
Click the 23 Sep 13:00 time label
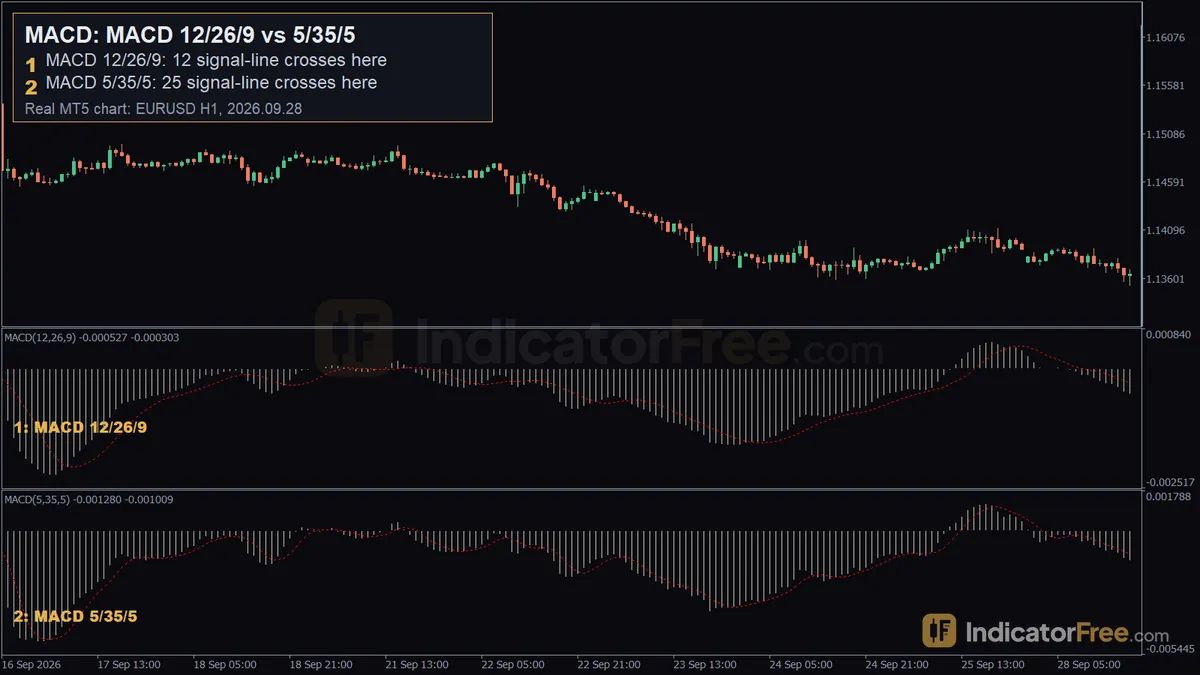click(705, 665)
